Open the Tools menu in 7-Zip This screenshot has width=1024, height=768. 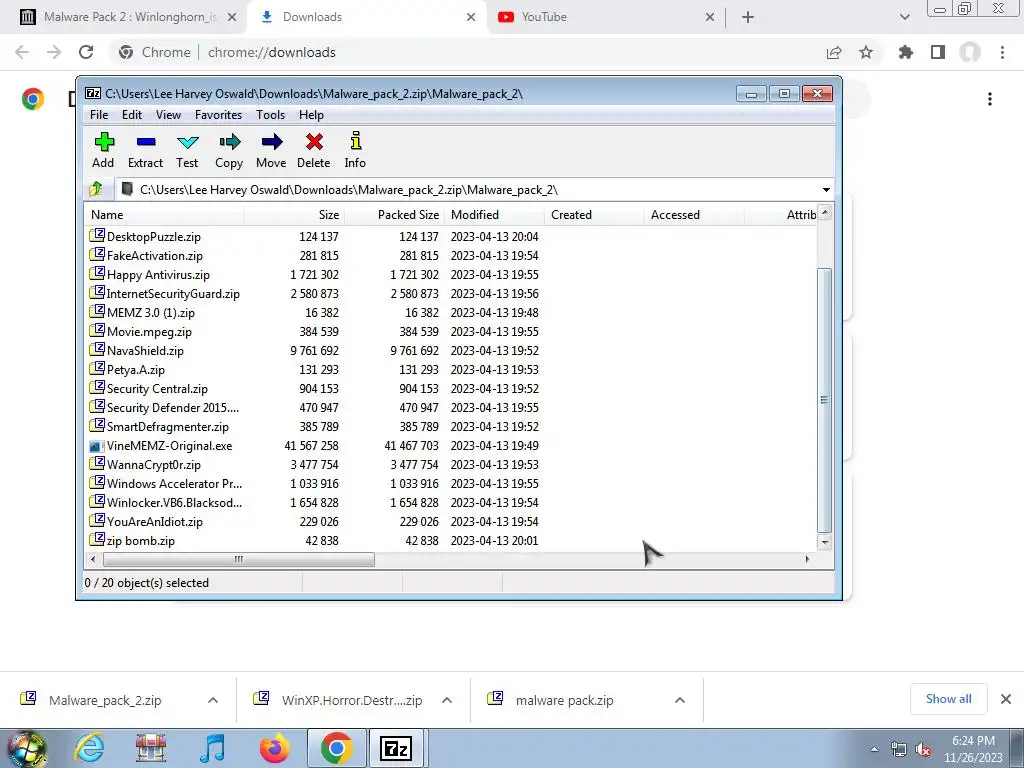270,115
